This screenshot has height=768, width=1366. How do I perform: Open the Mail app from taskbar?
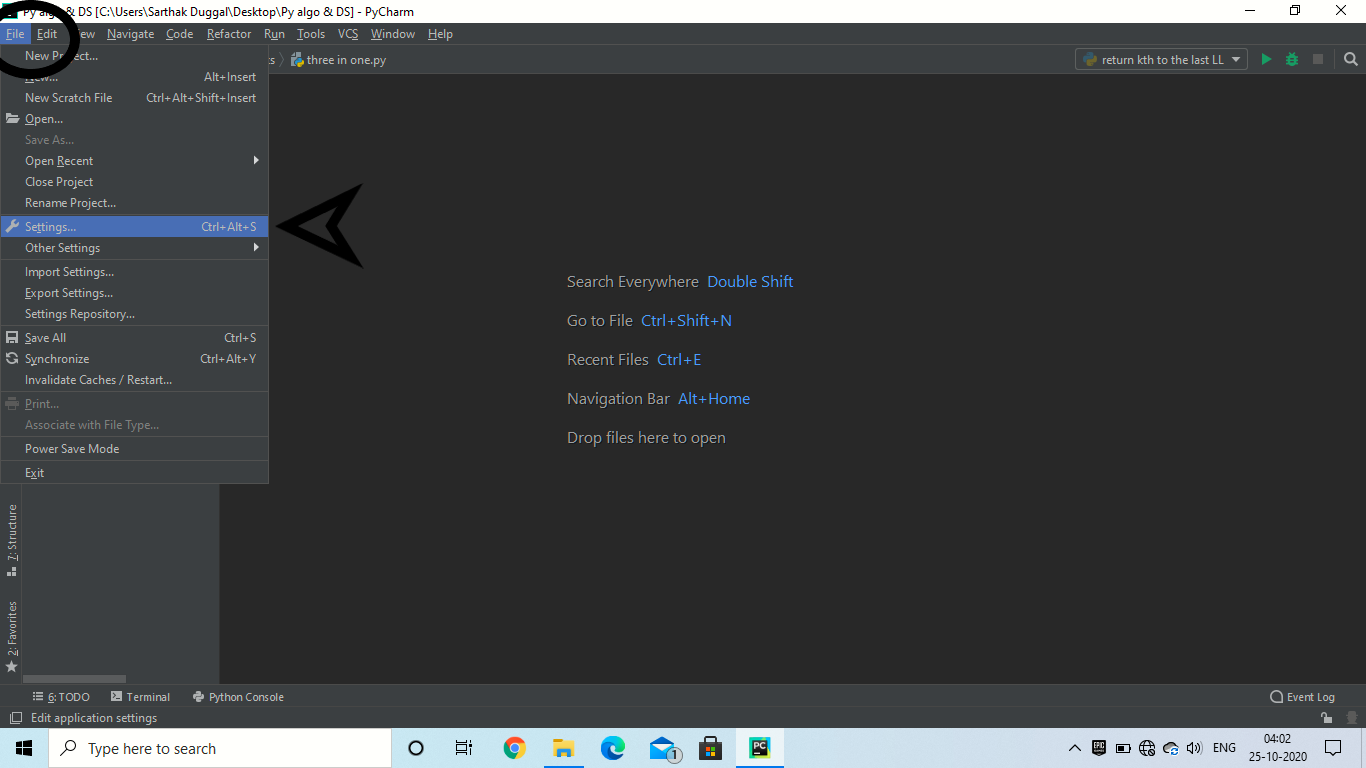(x=664, y=749)
